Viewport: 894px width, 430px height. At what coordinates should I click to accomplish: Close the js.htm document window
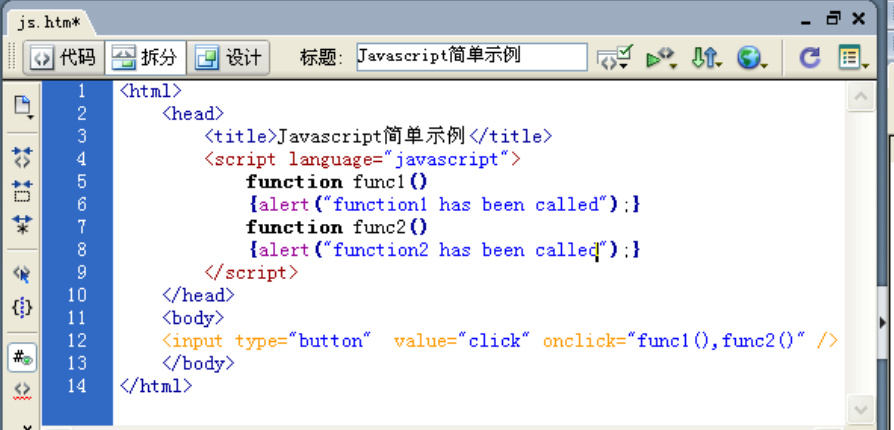click(x=859, y=19)
